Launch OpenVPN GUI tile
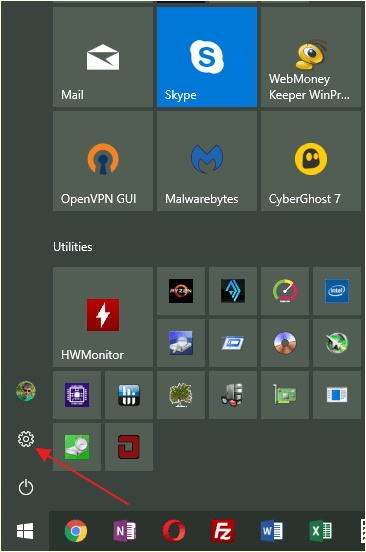The width and height of the screenshot is (366, 552). point(103,161)
